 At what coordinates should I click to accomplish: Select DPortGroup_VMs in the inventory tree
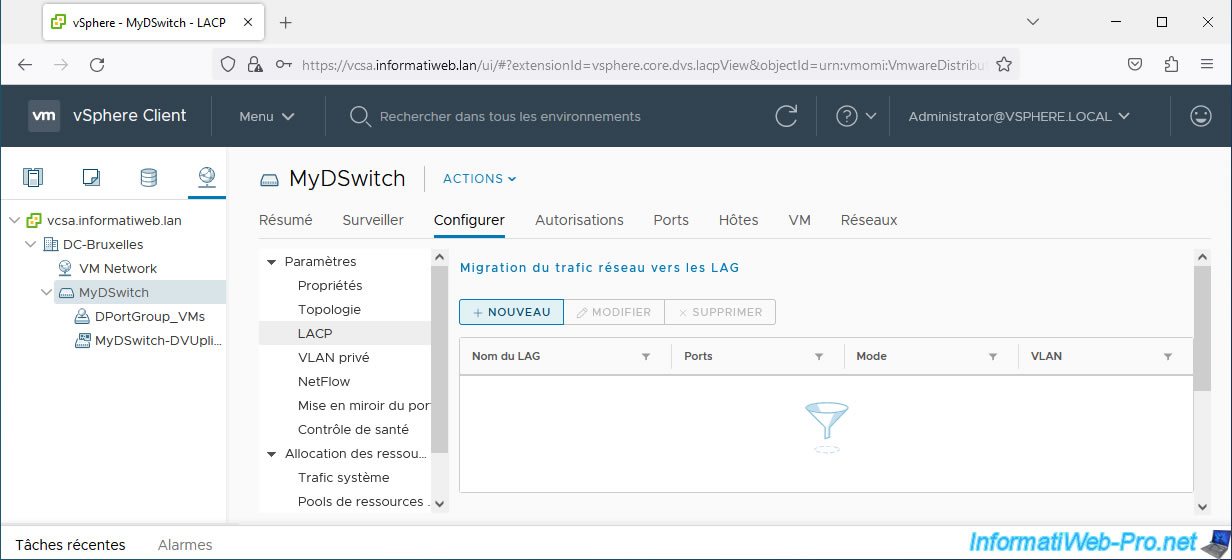click(x=149, y=316)
